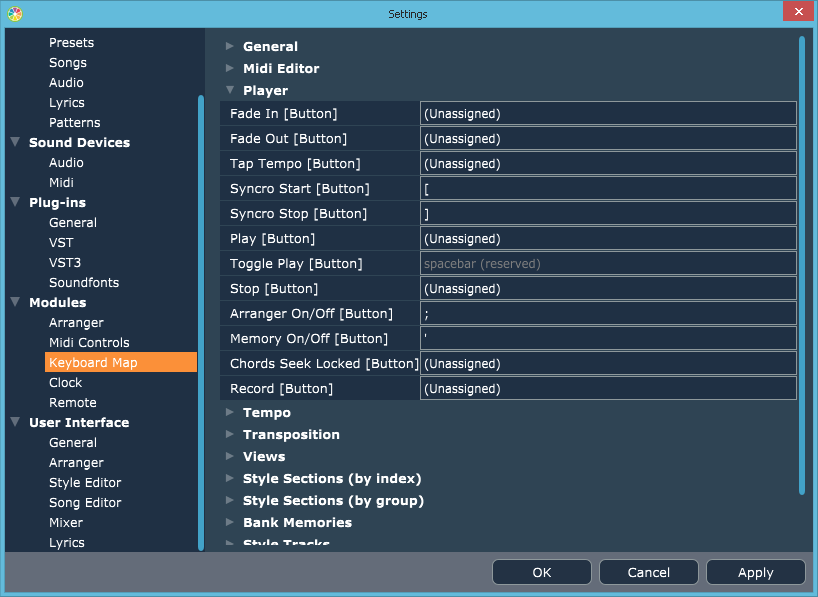Select the highlighted Keyboard Map item
The height and width of the screenshot is (597, 818).
121,362
